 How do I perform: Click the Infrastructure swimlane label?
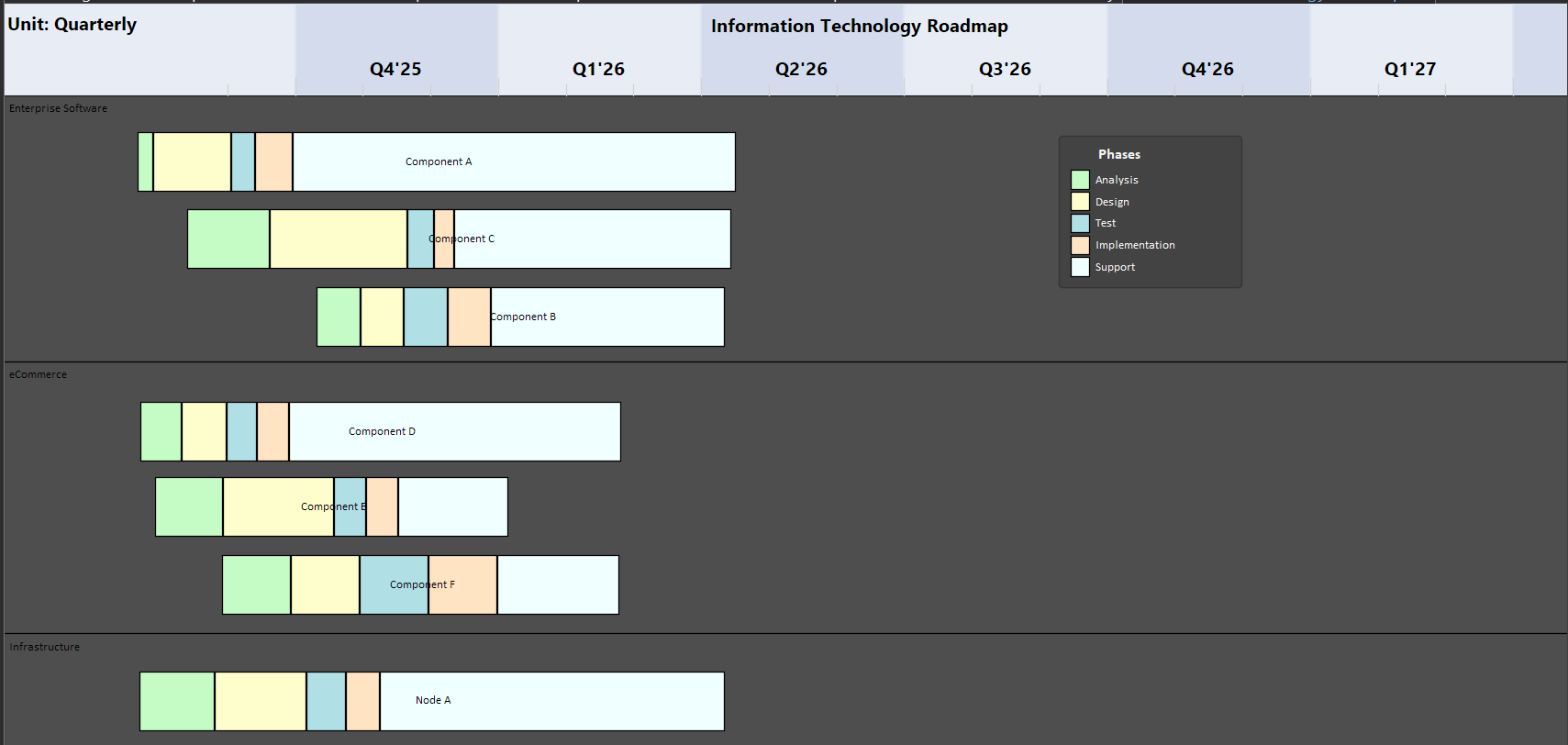click(x=44, y=647)
